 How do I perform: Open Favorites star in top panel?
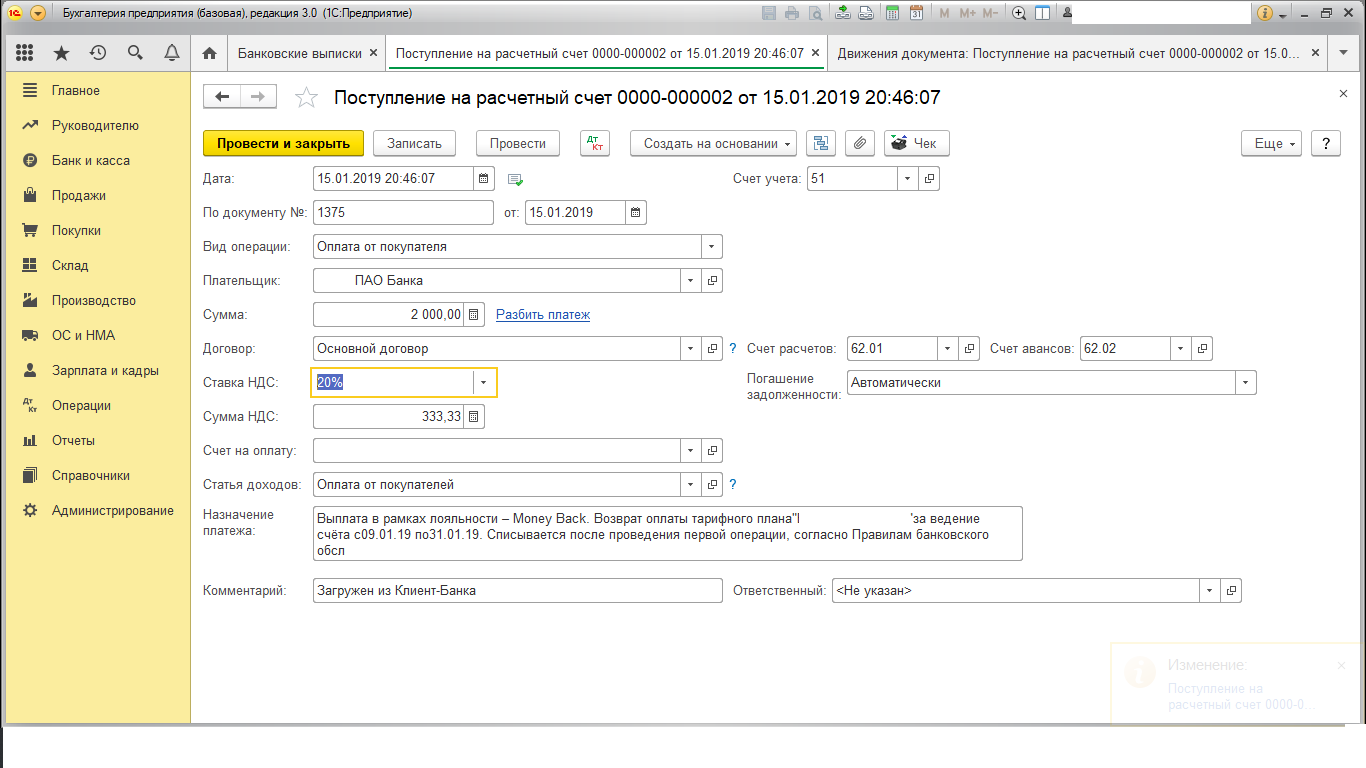pos(61,53)
